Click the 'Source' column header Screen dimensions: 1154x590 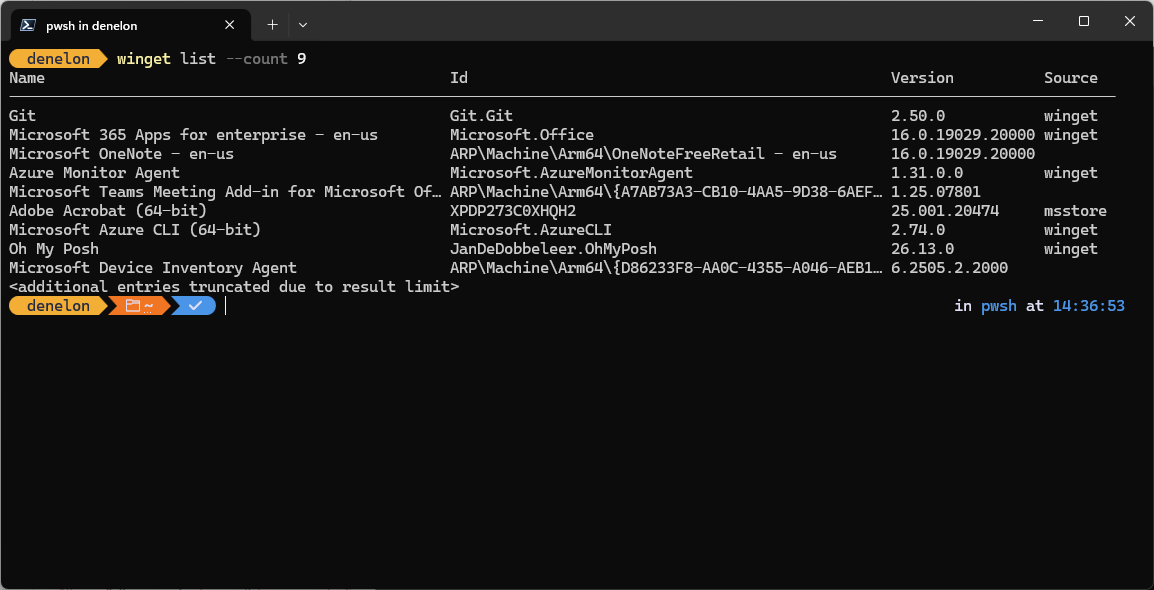pyautogui.click(x=1071, y=78)
